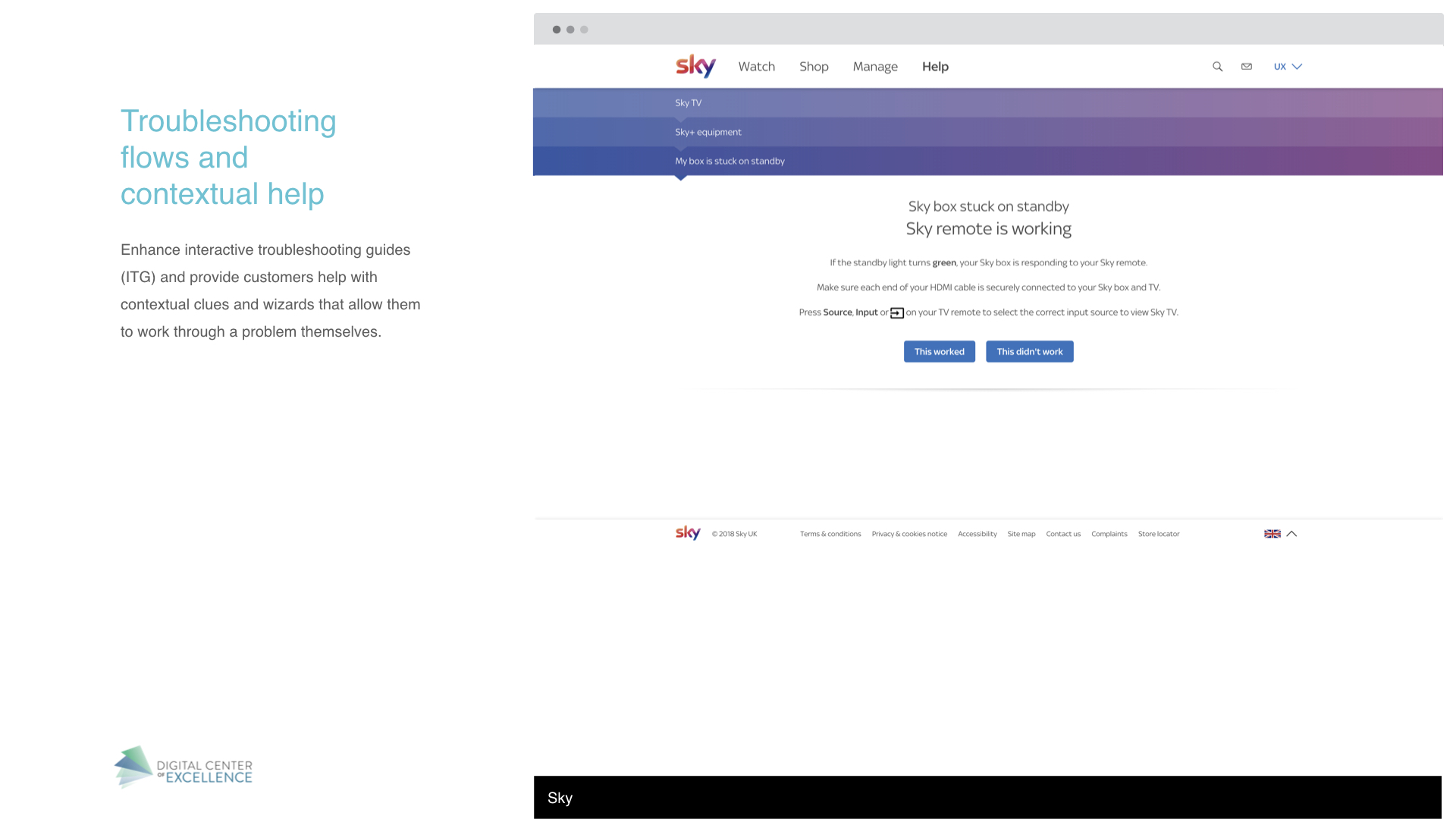Open the Contact us link
This screenshot has height=819, width=1456.
click(x=1063, y=534)
